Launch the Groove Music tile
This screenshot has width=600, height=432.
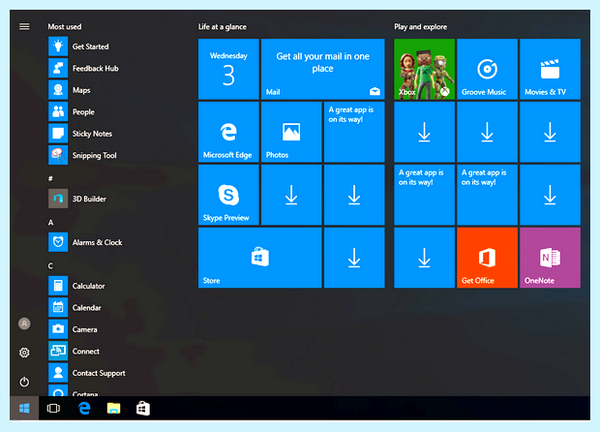point(487,69)
